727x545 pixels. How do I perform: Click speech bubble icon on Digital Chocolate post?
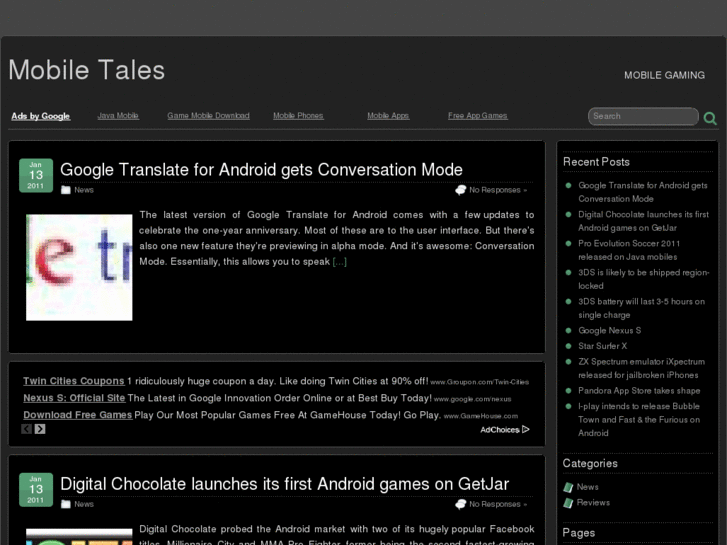tap(460, 504)
